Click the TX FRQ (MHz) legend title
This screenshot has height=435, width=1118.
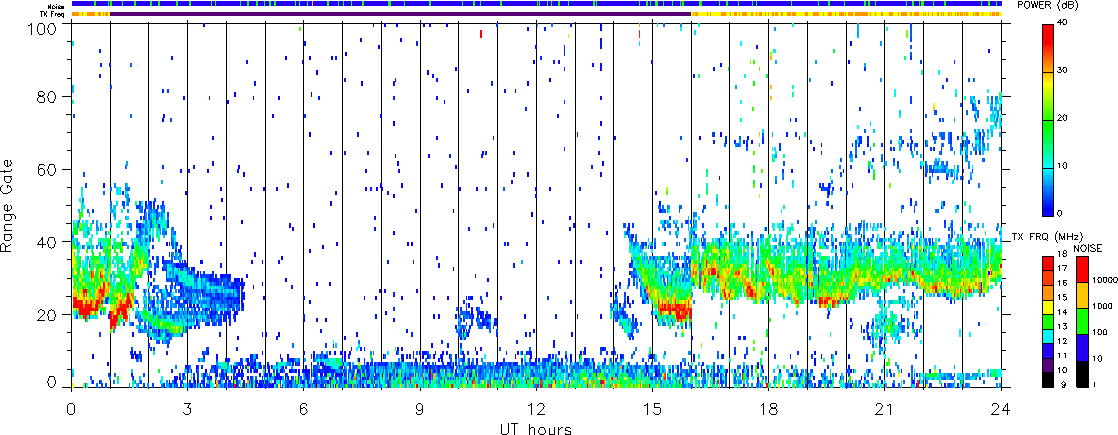tap(1045, 236)
